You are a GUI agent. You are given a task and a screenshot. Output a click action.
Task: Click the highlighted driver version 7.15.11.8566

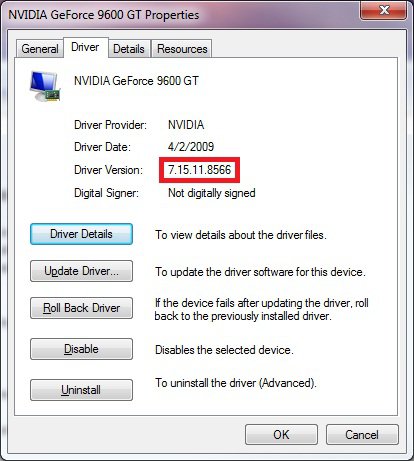(x=199, y=170)
